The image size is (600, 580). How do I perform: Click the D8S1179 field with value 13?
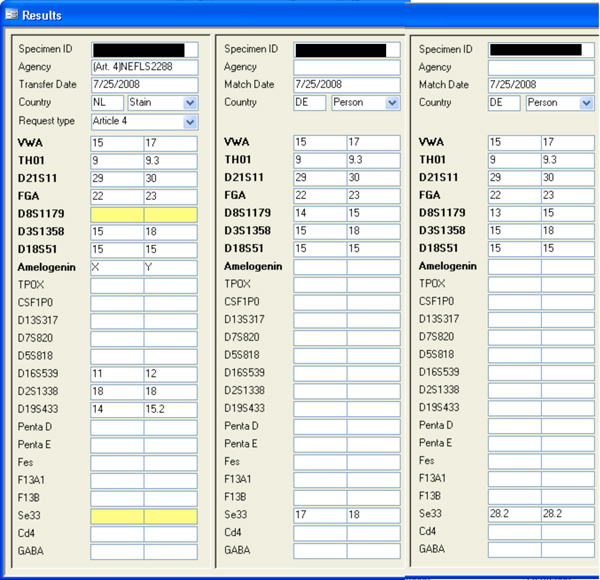tap(514, 214)
